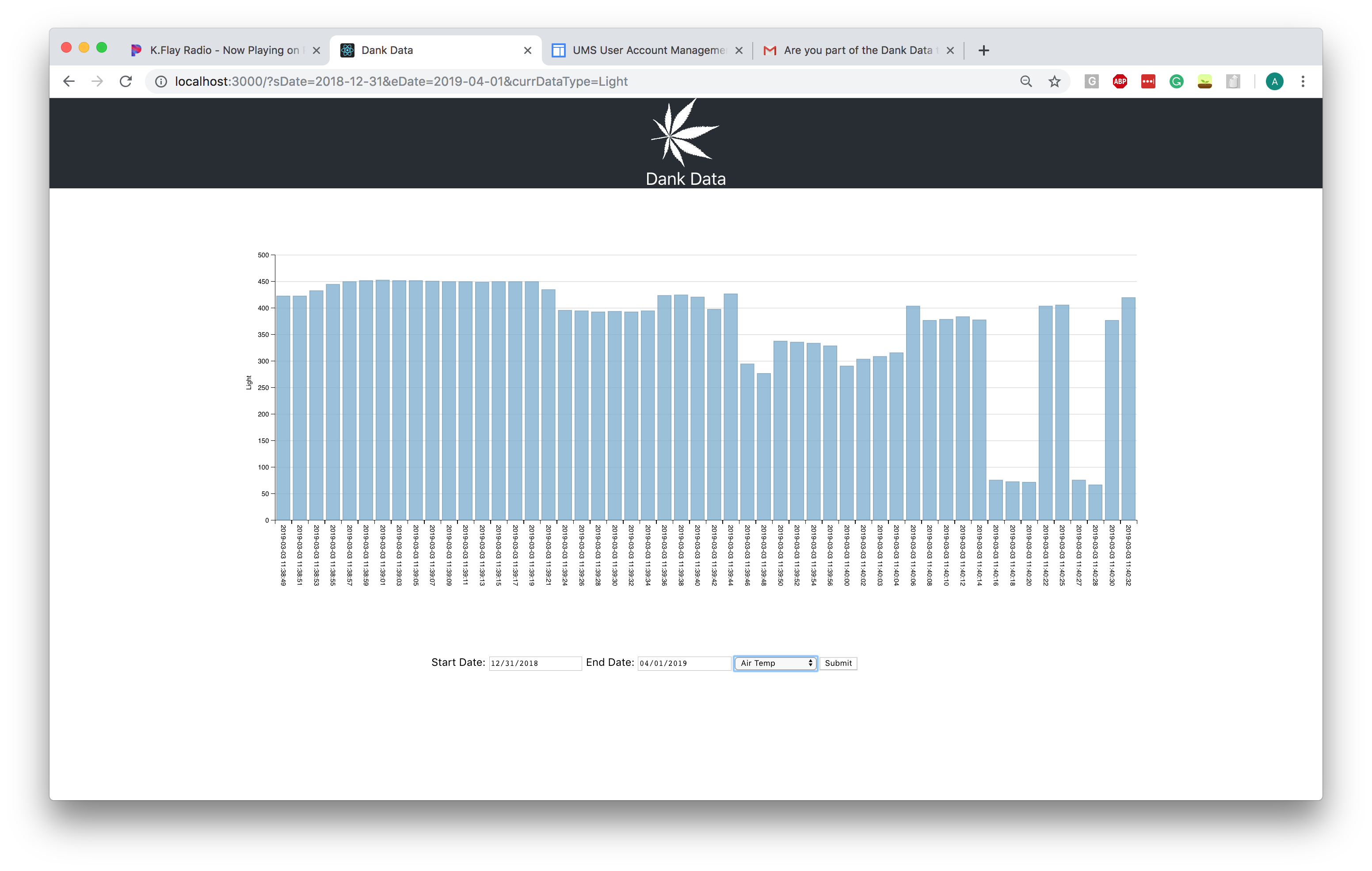Screen dimensions: 1372x871
Task: Open the Gmail Dank Data tab
Action: [857, 50]
